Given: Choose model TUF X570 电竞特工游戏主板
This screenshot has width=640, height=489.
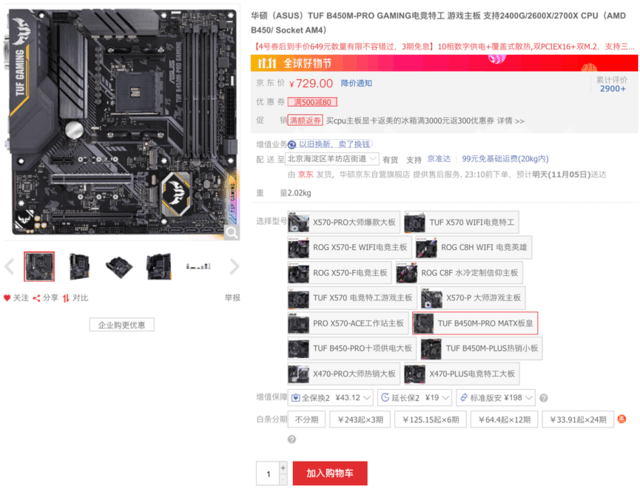Looking at the screenshot, I should [352, 298].
